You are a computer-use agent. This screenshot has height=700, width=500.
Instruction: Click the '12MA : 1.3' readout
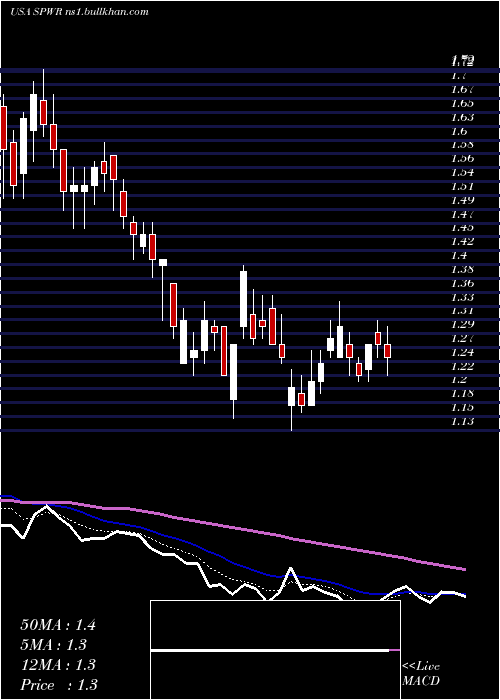(x=58, y=665)
